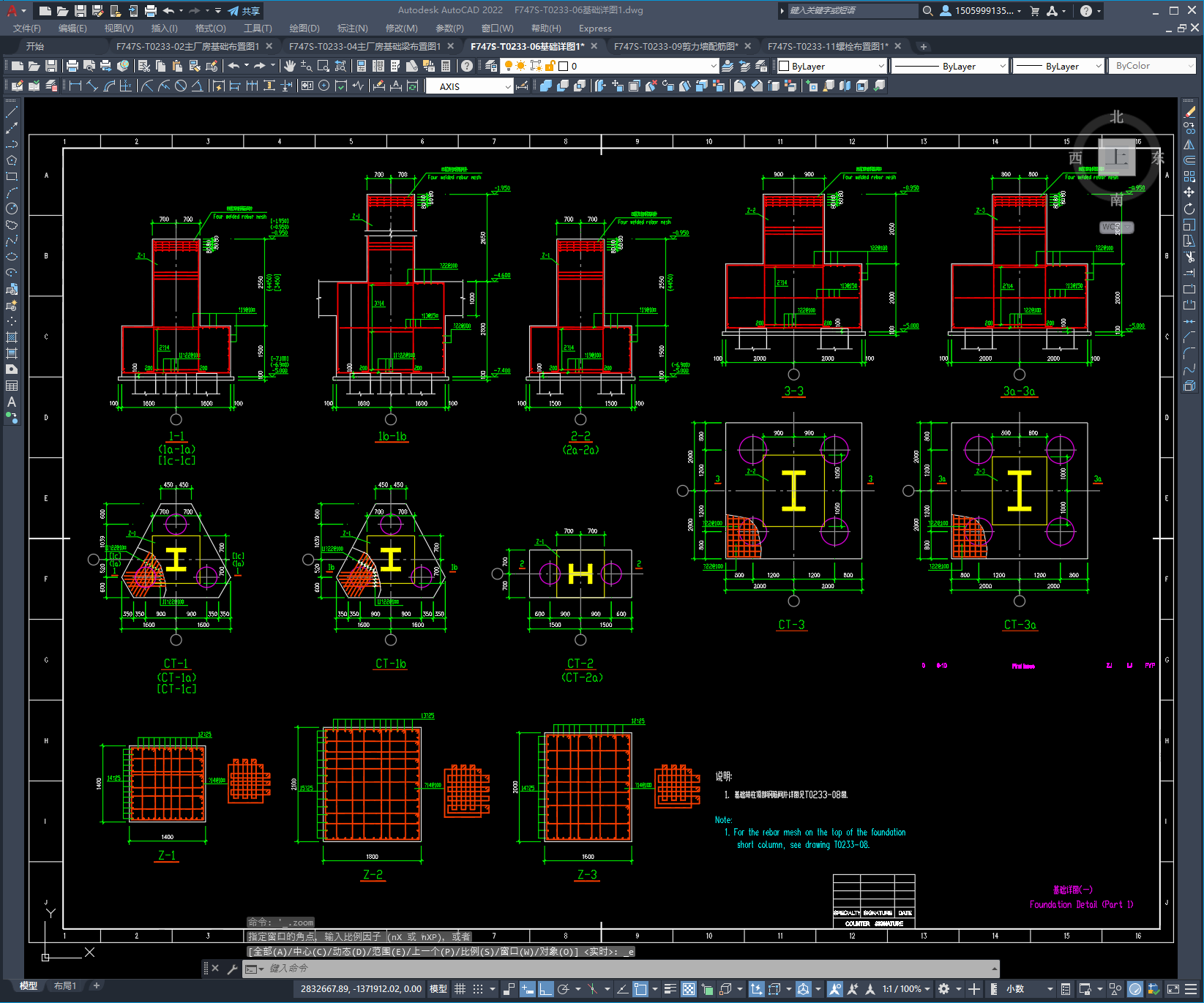The width and height of the screenshot is (1204, 1003).
Task: Click the new drawing tab plus button
Action: click(924, 47)
